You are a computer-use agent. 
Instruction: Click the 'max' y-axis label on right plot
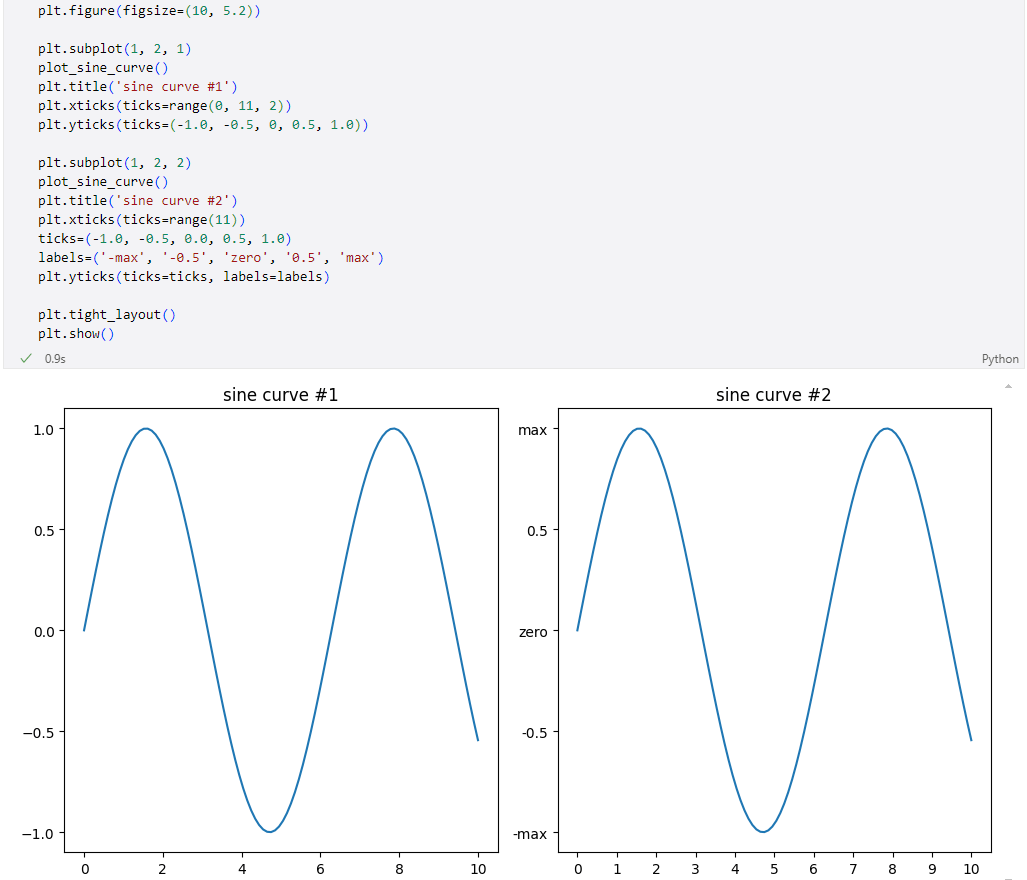tap(532, 430)
